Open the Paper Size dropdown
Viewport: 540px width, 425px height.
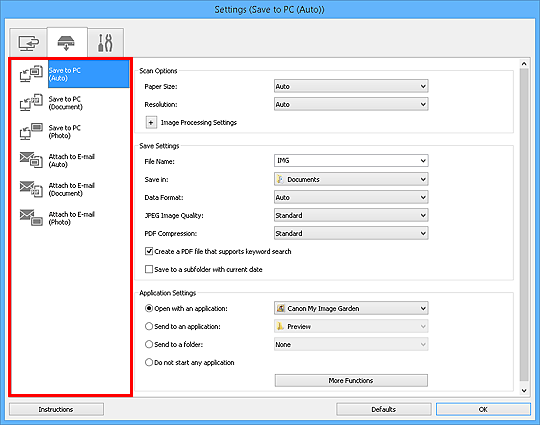pos(351,86)
